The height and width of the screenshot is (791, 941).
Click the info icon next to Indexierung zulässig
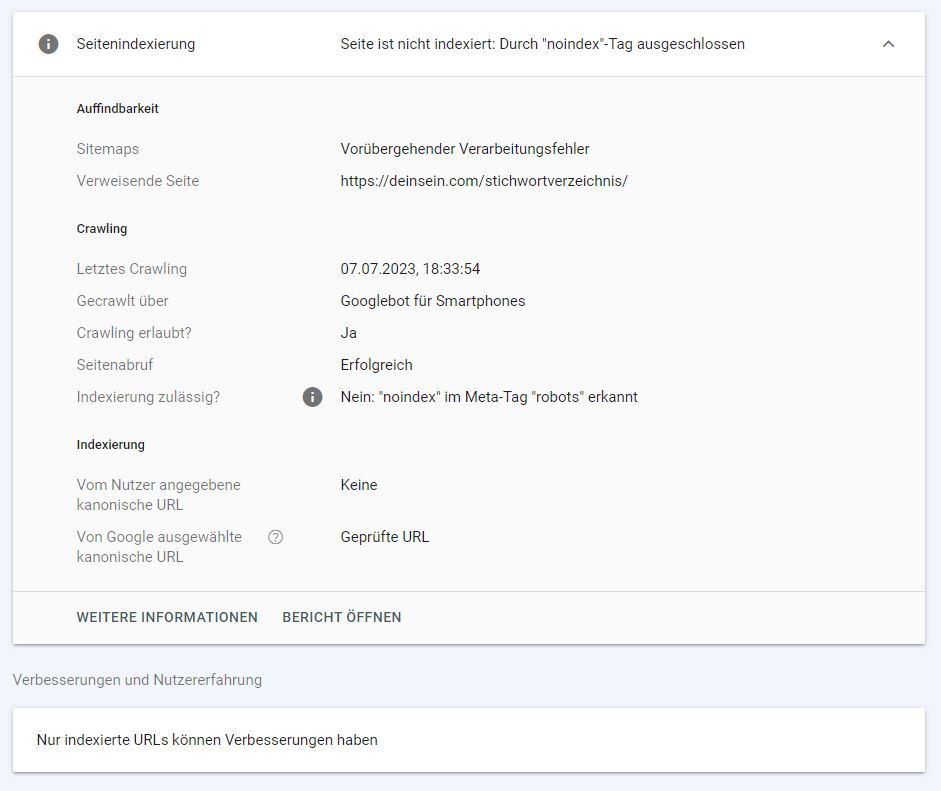coord(313,397)
